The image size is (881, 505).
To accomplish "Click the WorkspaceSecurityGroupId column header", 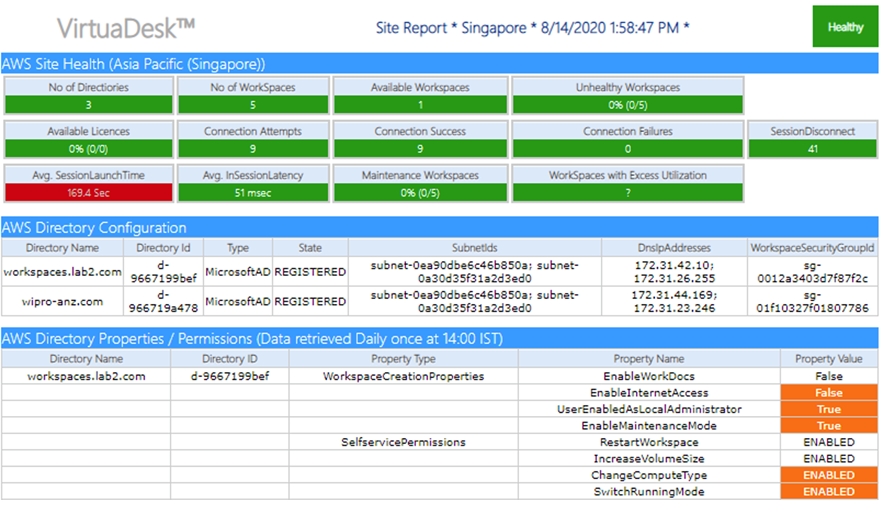I will click(x=812, y=247).
